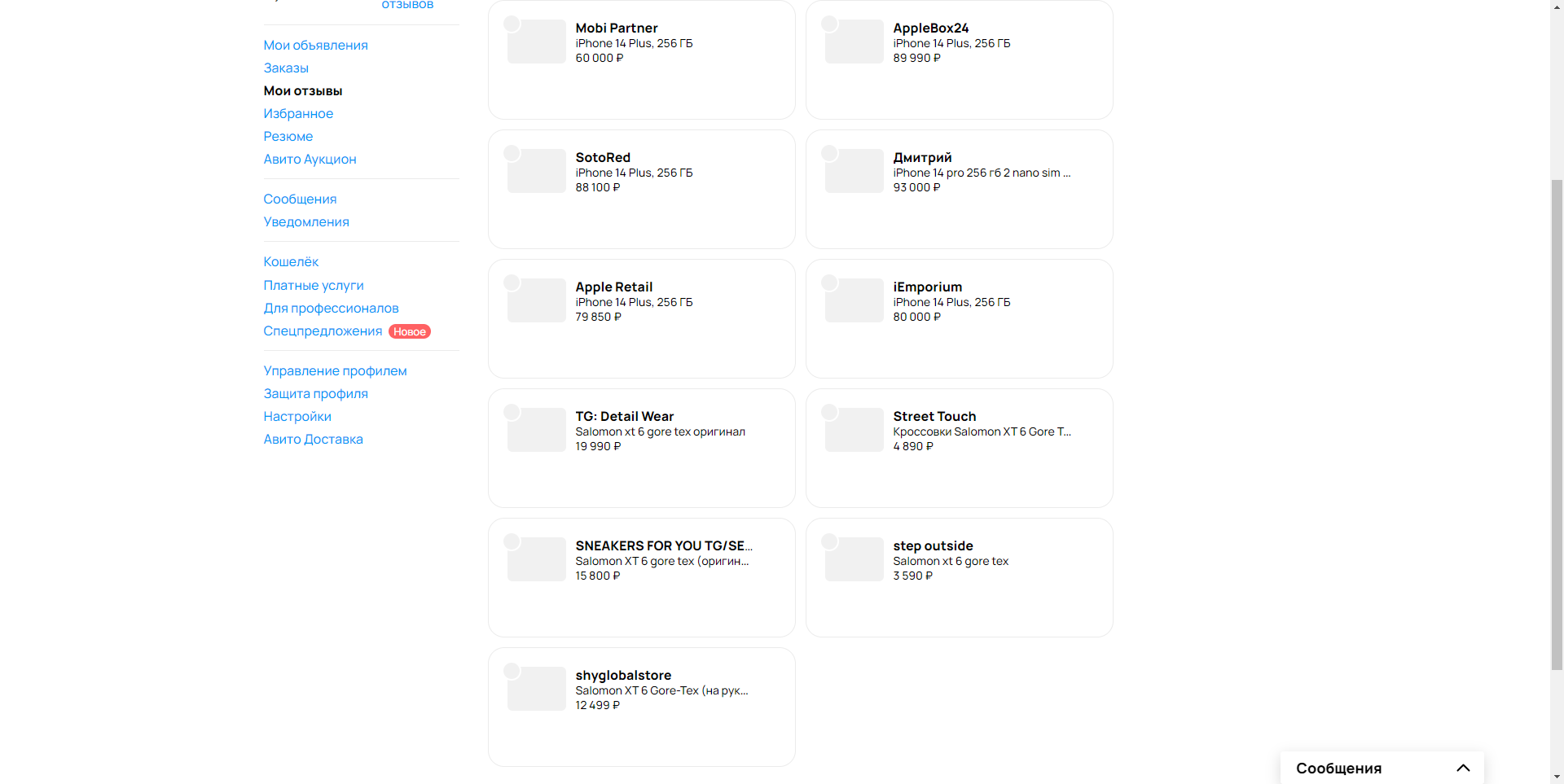Open Резюме section
The image size is (1564, 784).
coord(288,136)
